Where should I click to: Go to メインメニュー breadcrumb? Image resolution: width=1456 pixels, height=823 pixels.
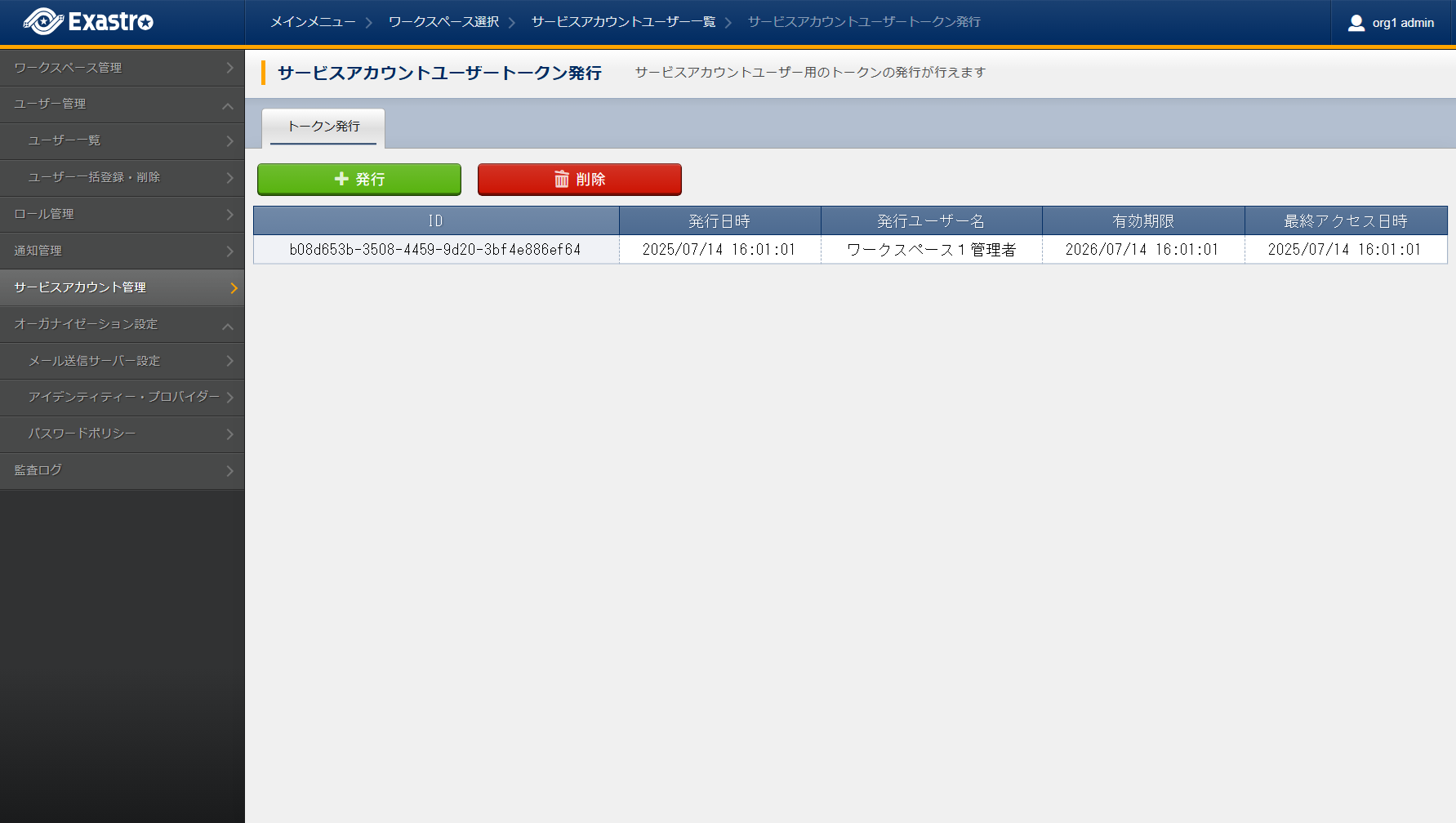(313, 22)
